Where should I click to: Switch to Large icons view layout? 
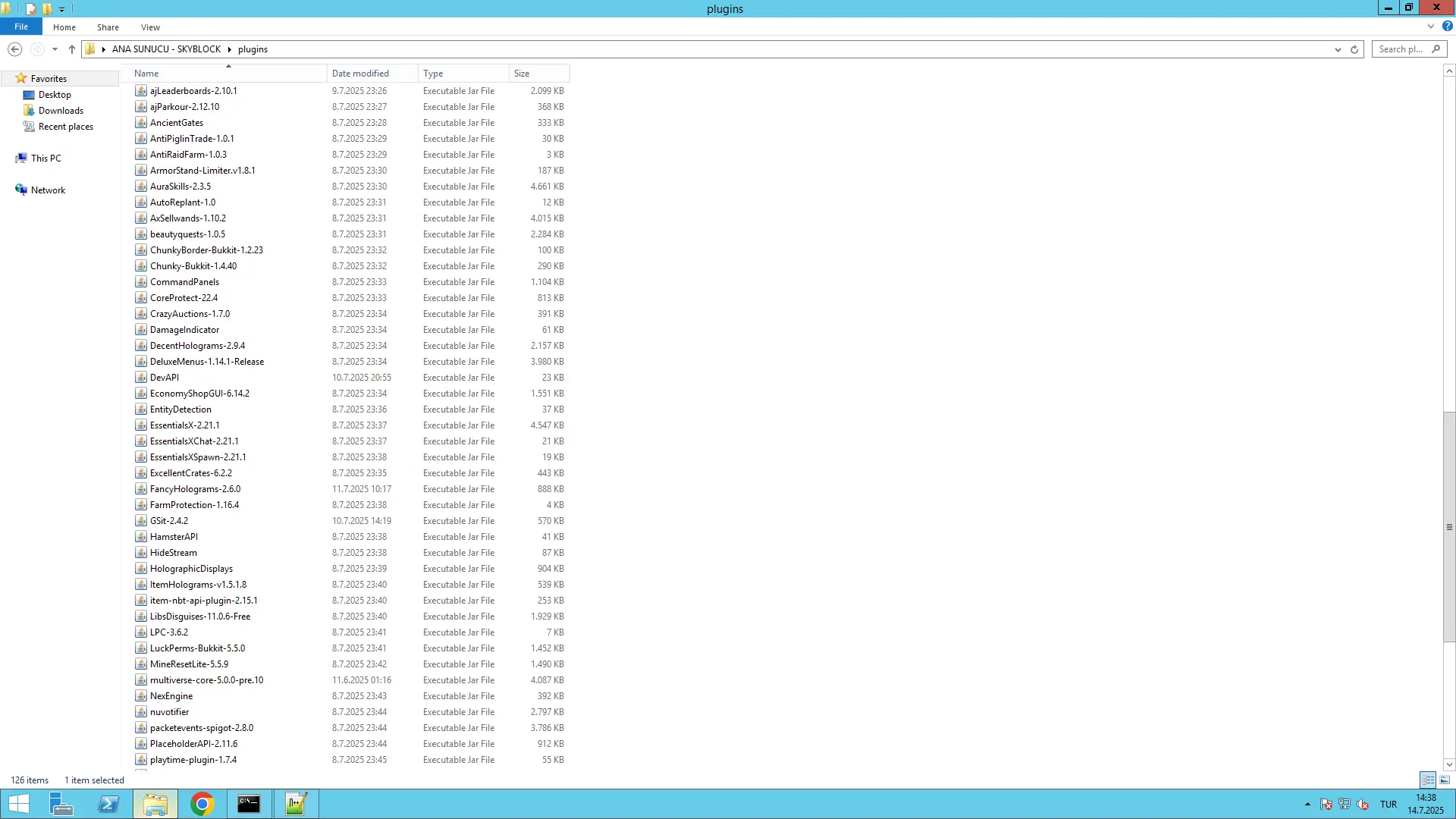(1445, 780)
